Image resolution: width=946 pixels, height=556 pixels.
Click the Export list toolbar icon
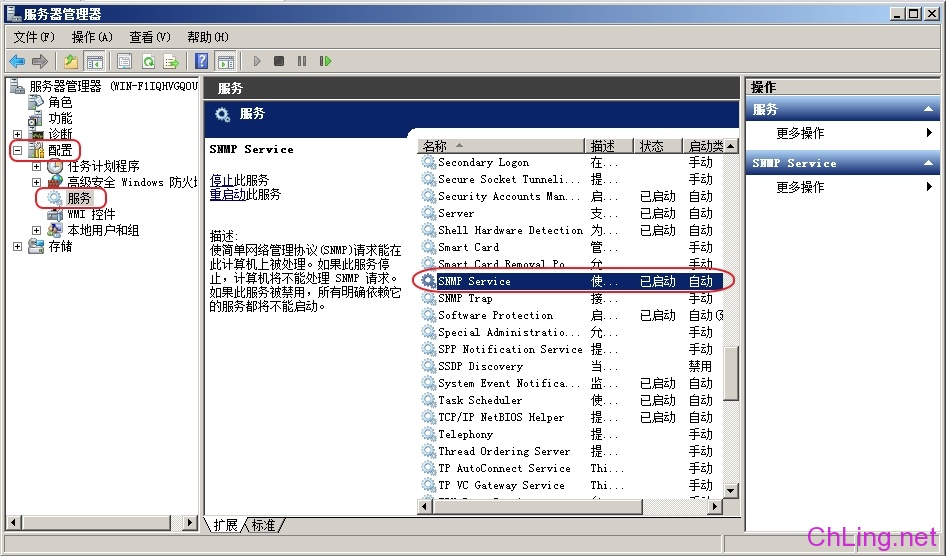[x=171, y=61]
